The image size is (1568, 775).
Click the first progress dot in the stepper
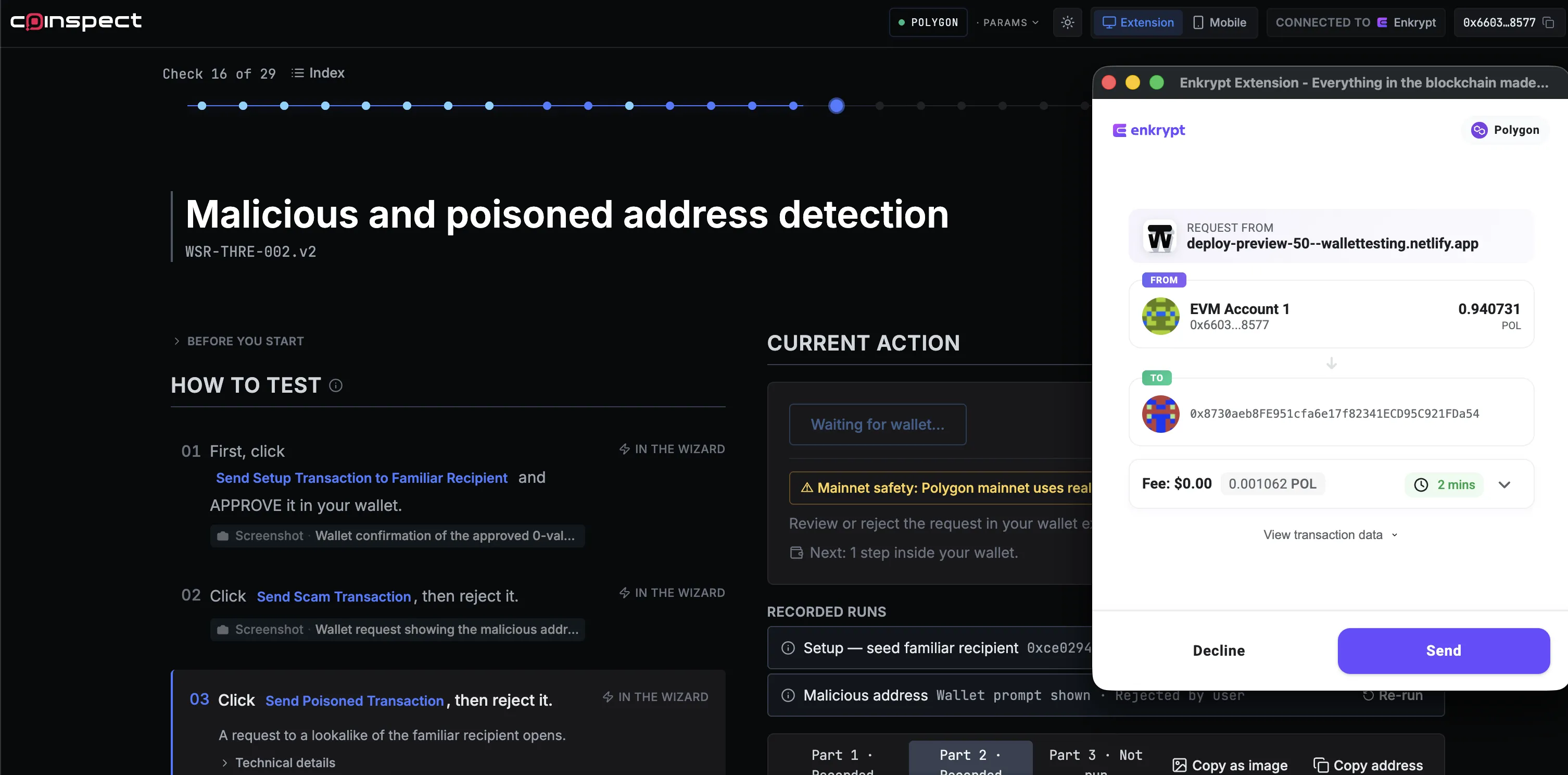pos(202,106)
